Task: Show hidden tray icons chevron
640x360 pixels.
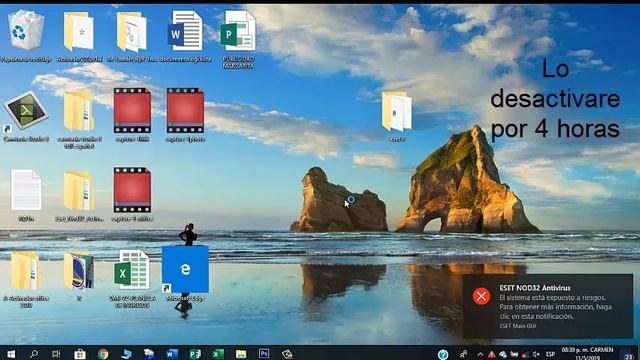Action: pyautogui.click(x=480, y=354)
